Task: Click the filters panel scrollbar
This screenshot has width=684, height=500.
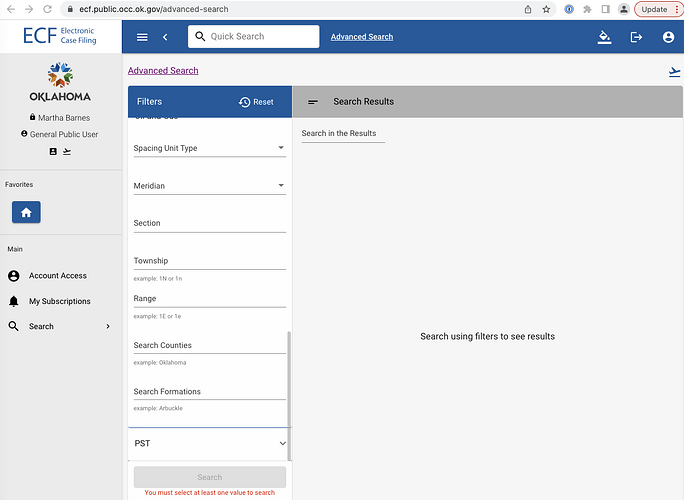Action: tap(289, 395)
